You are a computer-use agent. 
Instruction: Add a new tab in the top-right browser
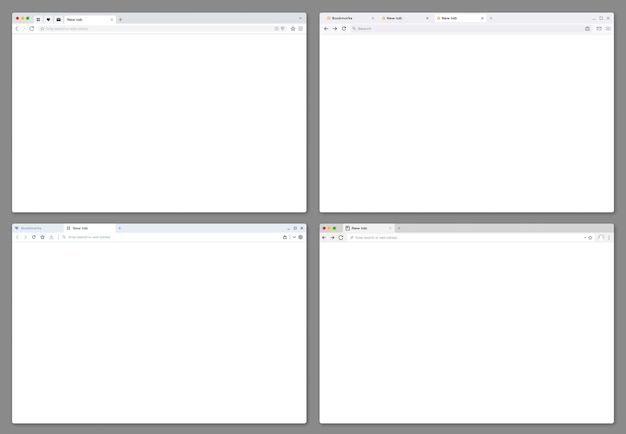(491, 18)
